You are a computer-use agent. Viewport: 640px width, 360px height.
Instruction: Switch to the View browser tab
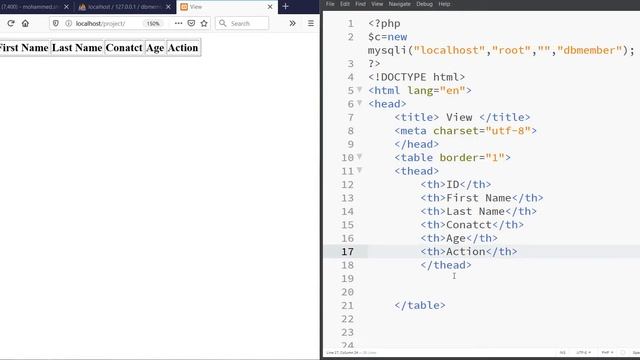click(x=227, y=7)
